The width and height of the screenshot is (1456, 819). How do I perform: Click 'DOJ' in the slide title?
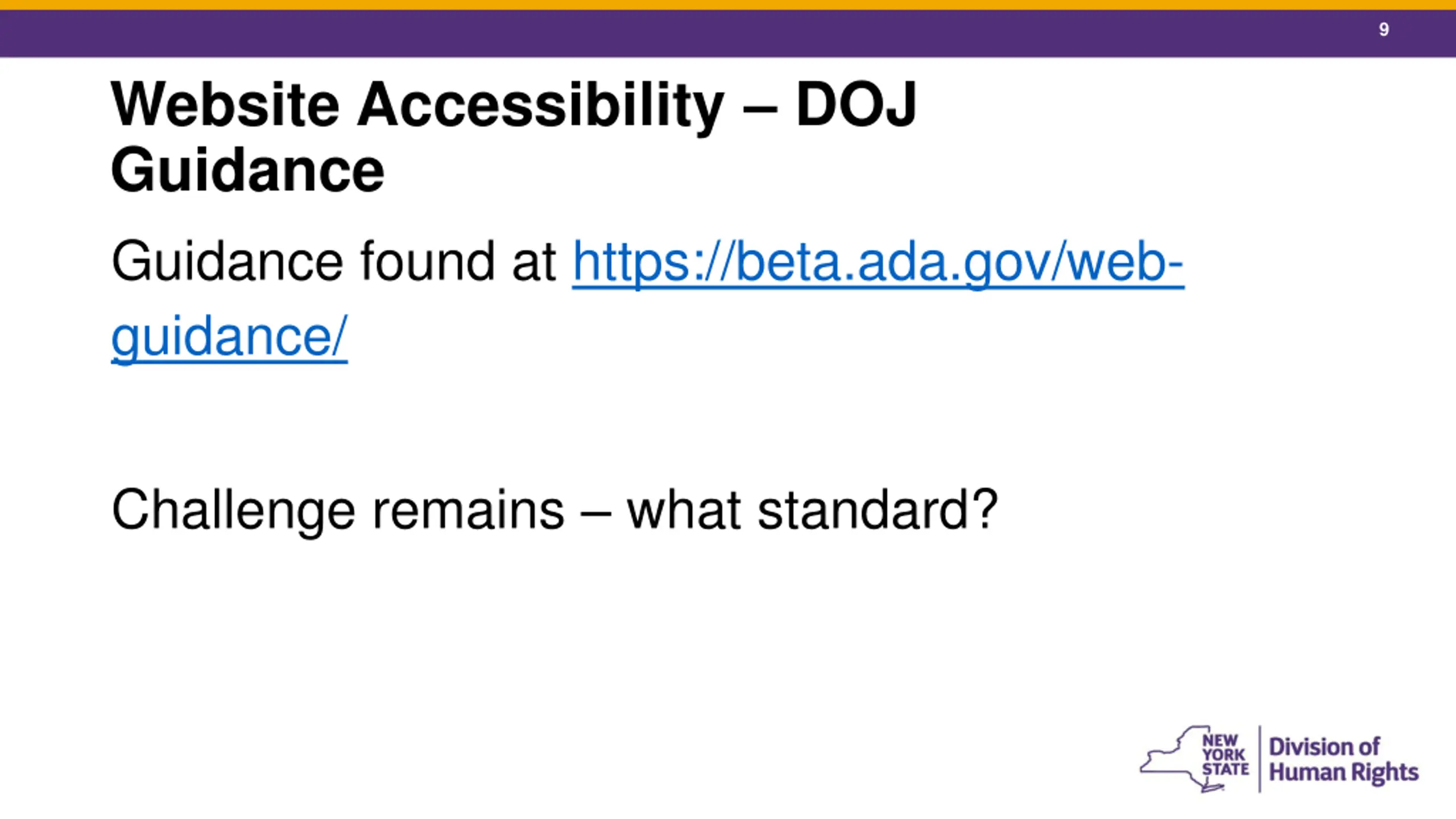click(855, 105)
